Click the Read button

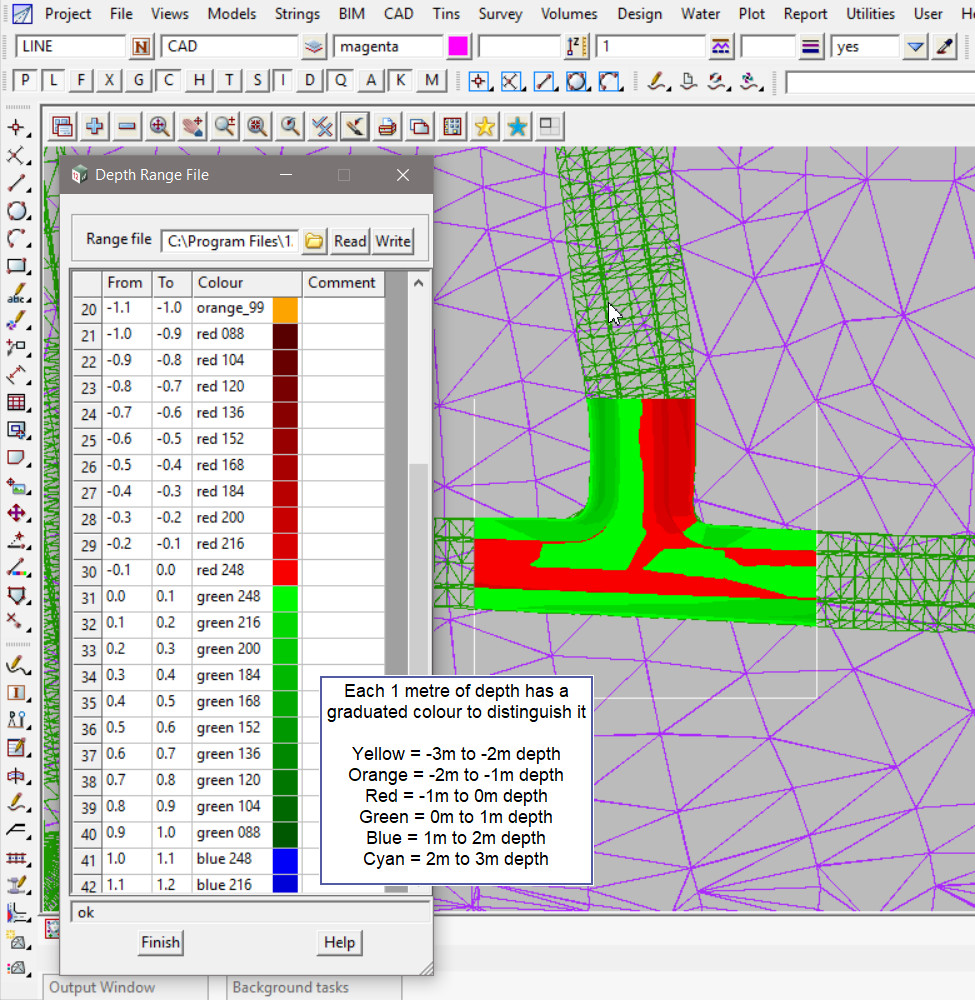(x=350, y=240)
